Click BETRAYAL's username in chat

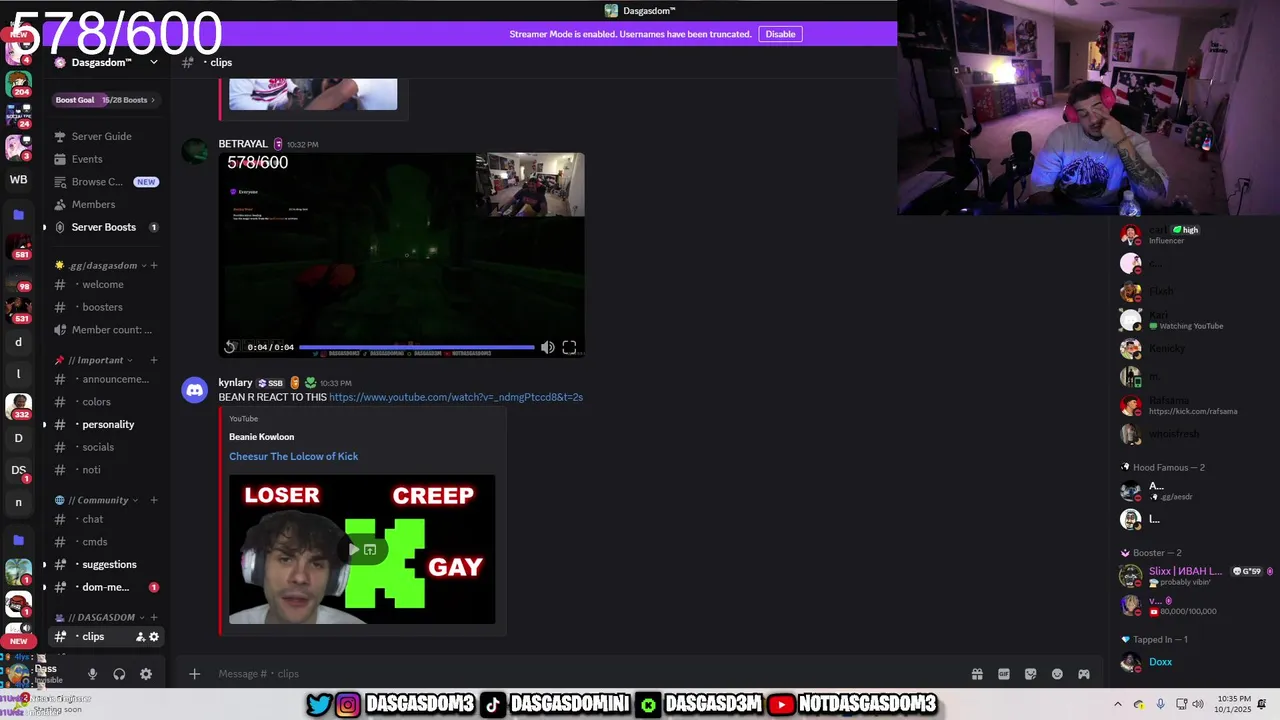(243, 144)
